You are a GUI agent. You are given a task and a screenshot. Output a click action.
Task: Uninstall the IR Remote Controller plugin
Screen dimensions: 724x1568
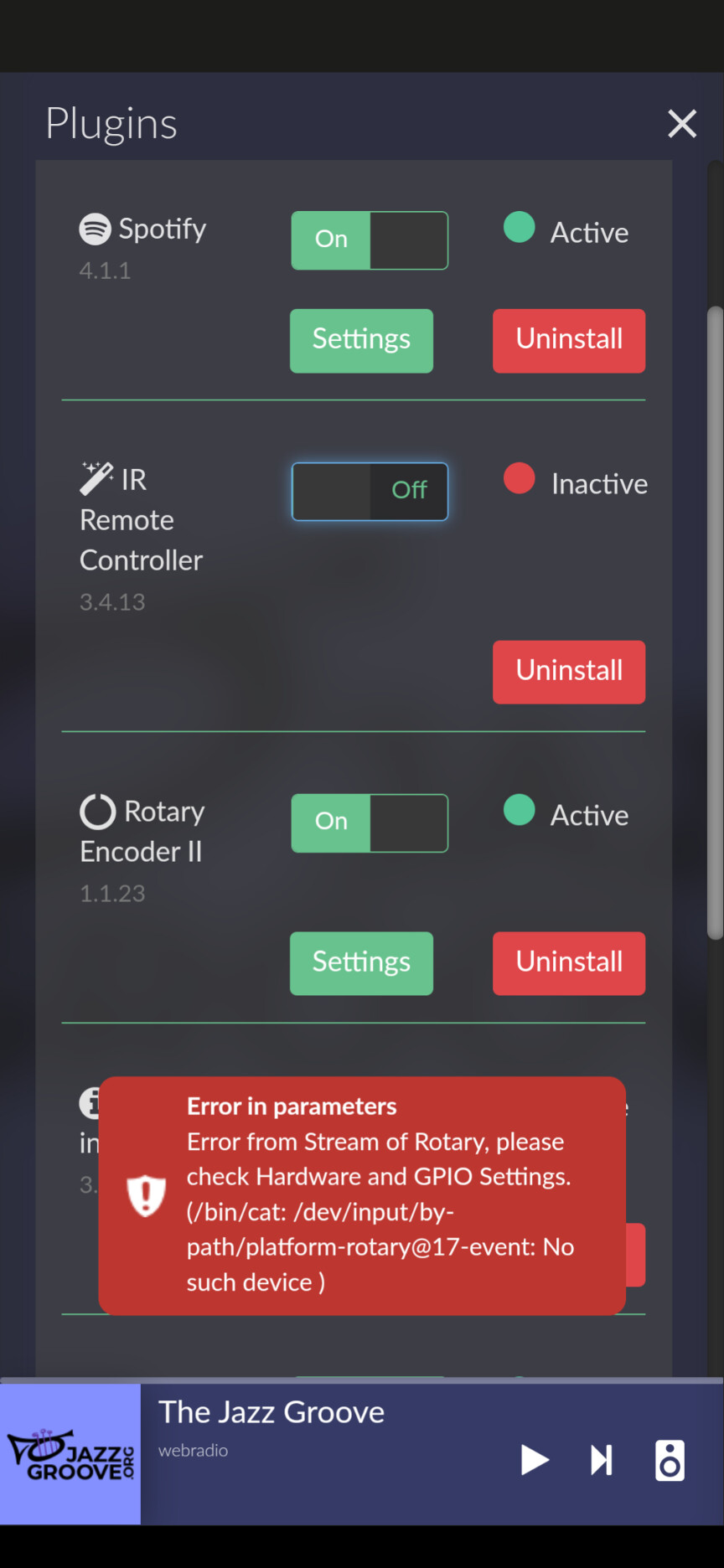click(569, 673)
